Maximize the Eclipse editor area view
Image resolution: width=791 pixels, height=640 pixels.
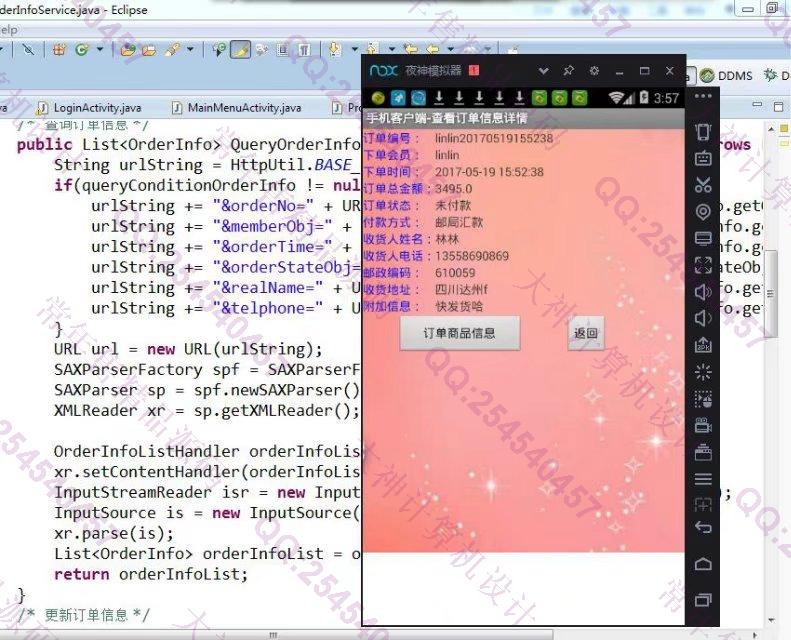778,106
